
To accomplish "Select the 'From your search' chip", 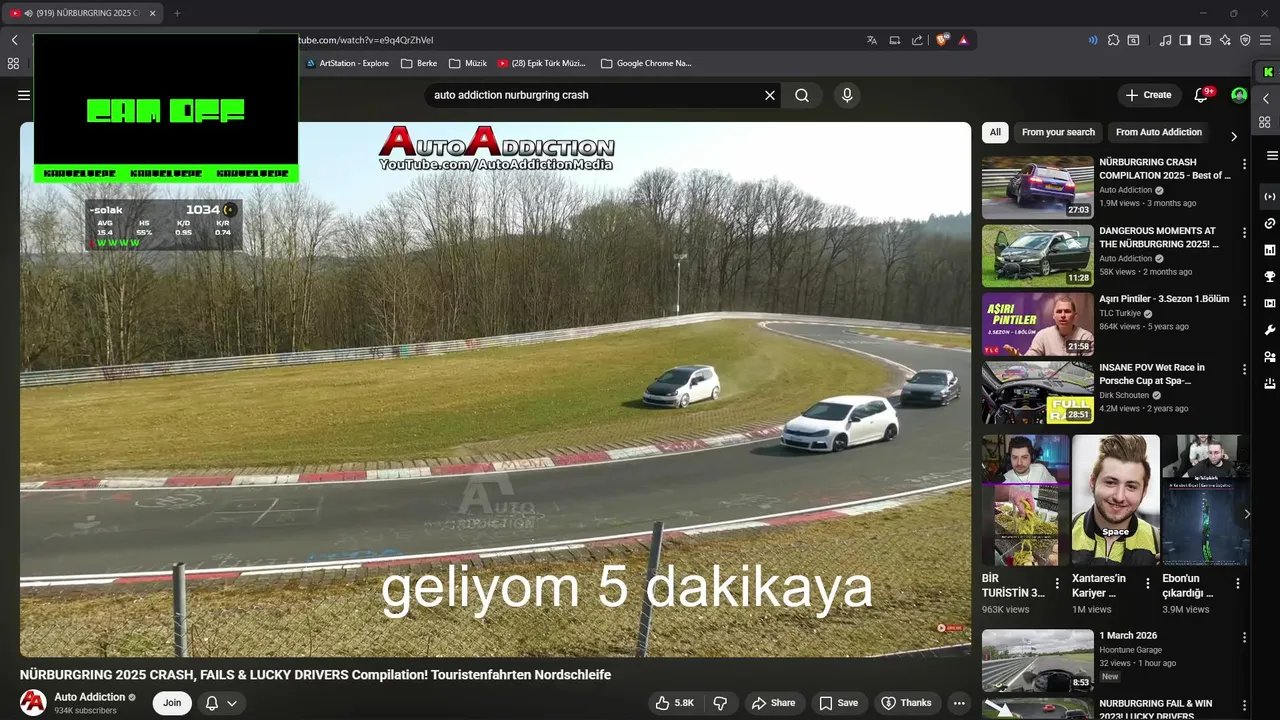I will pos(1058,132).
